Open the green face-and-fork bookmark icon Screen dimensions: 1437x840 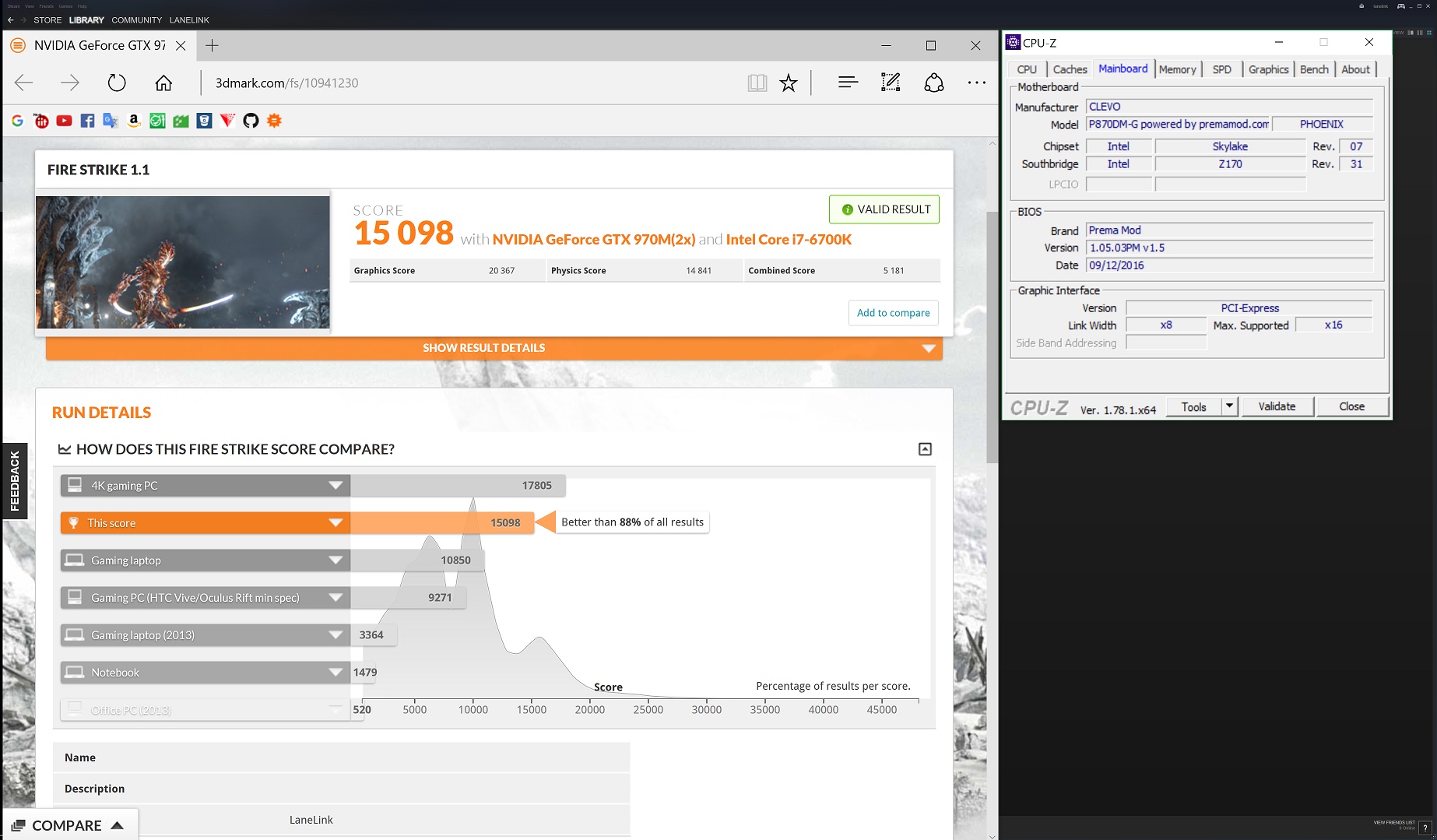pyautogui.click(x=157, y=121)
